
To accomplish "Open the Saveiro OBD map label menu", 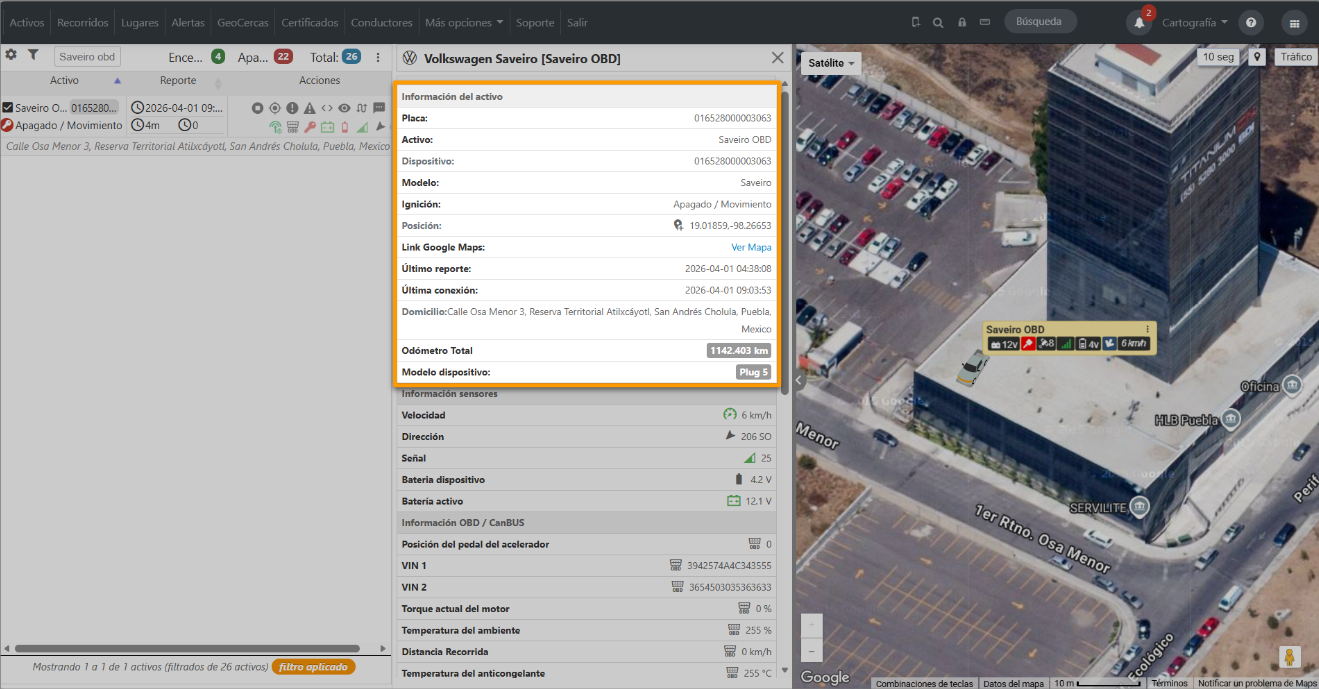I will point(1147,329).
